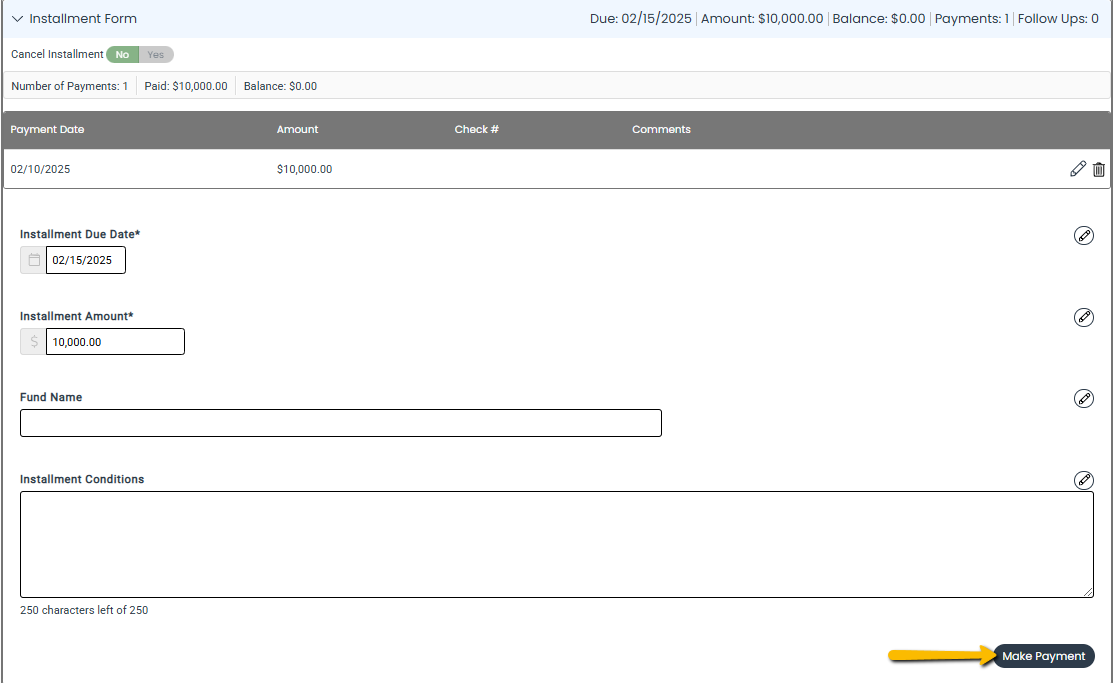Viewport: 1113px width, 683px height.
Task: Open the calendar for Installment Due Date
Action: coord(33,260)
